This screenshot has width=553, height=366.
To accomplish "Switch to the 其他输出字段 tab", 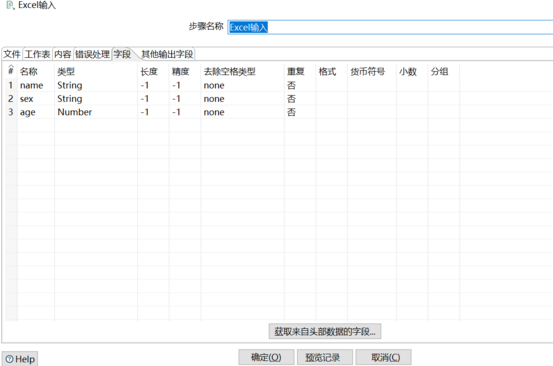I will 167,54.
